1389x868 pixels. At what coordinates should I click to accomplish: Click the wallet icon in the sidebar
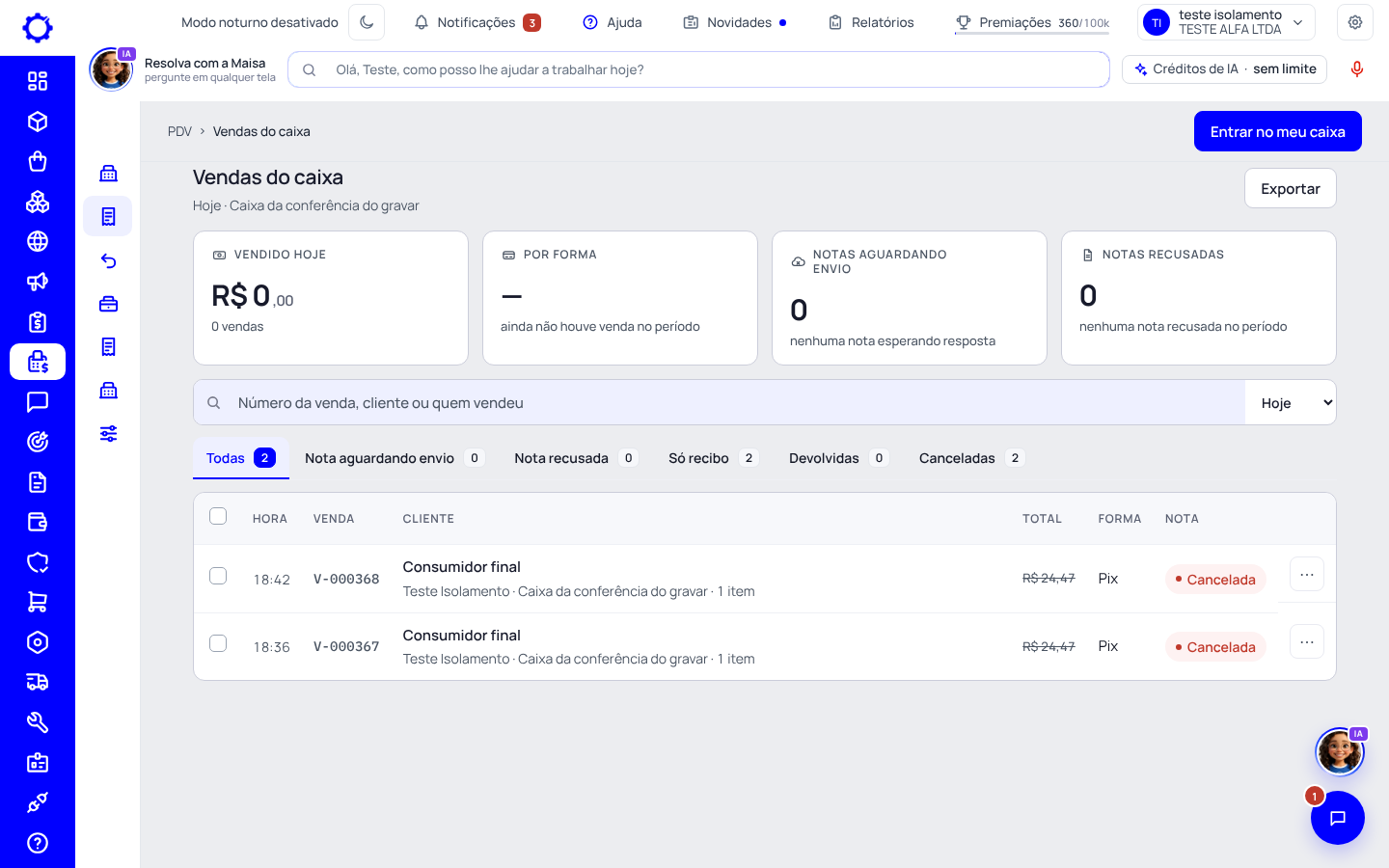pos(38,522)
